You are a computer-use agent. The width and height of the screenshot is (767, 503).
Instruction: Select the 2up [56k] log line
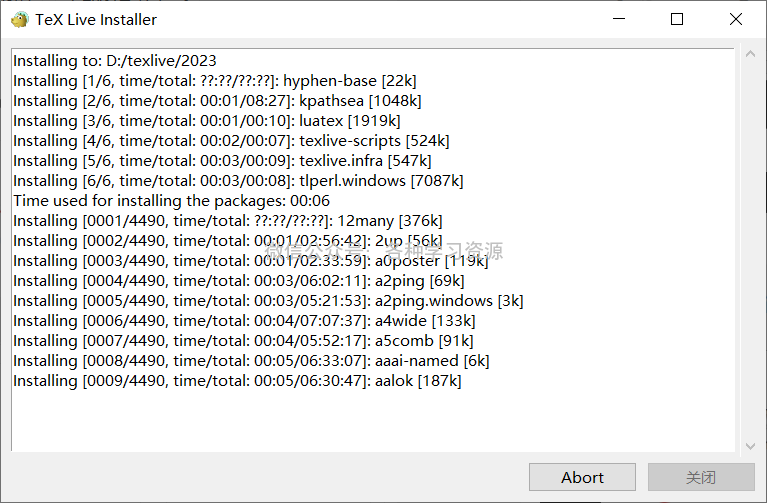[228, 241]
